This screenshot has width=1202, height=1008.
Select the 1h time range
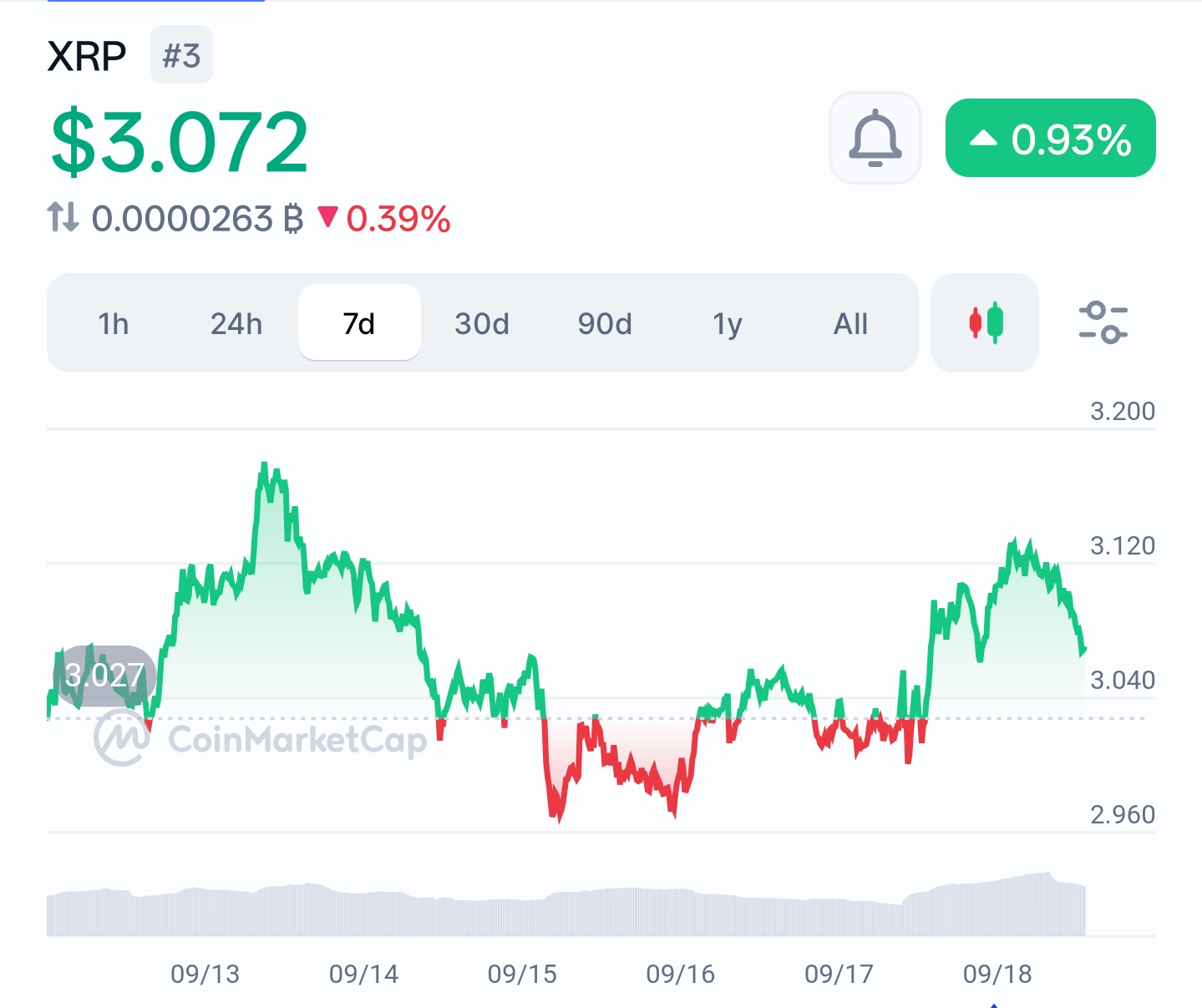click(x=114, y=323)
